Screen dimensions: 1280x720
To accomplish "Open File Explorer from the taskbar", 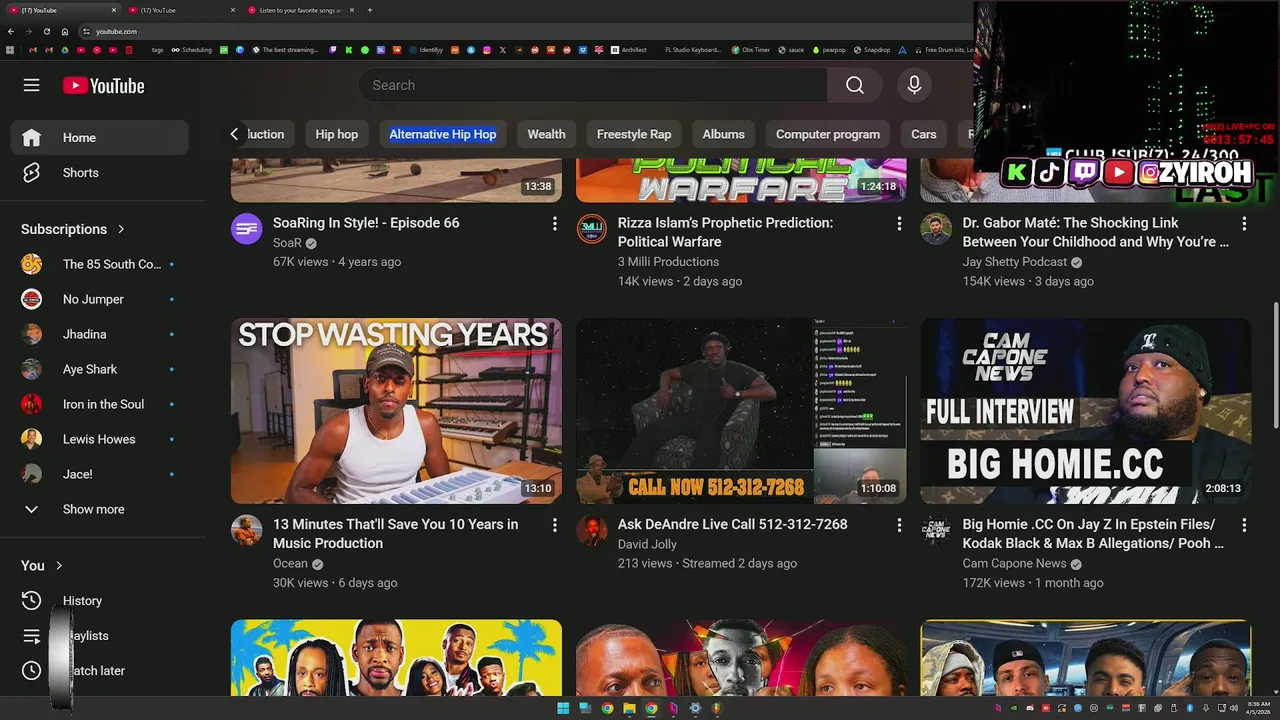I will 629,708.
